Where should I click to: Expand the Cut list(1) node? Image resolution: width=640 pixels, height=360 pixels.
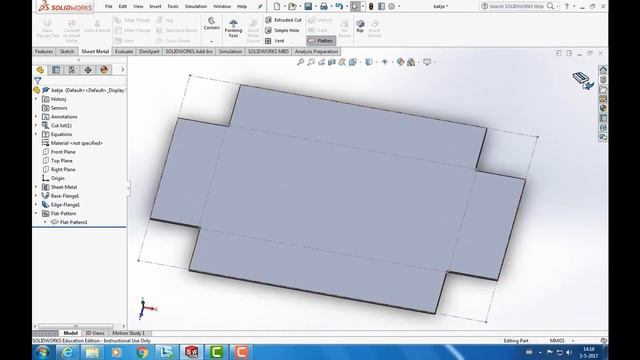coord(36,125)
